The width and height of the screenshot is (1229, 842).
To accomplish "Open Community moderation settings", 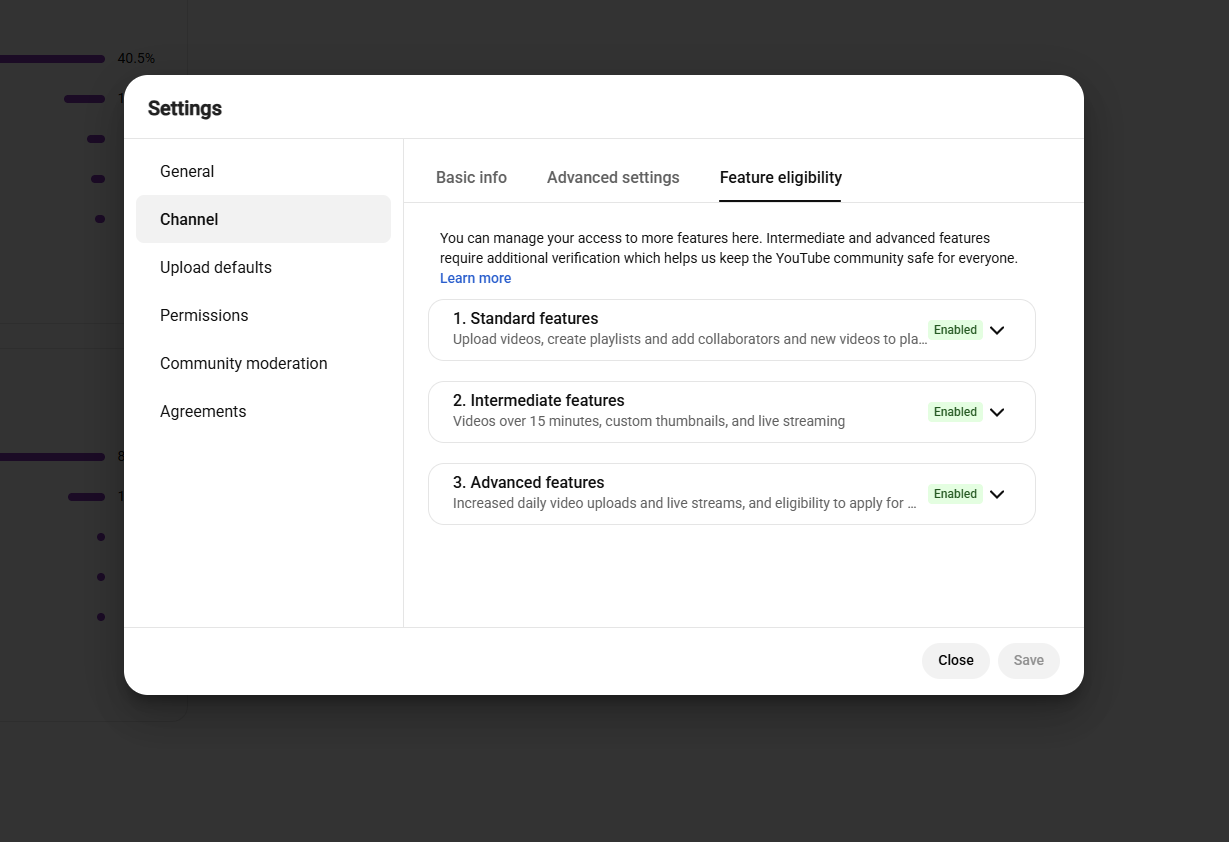I will [x=263, y=363].
